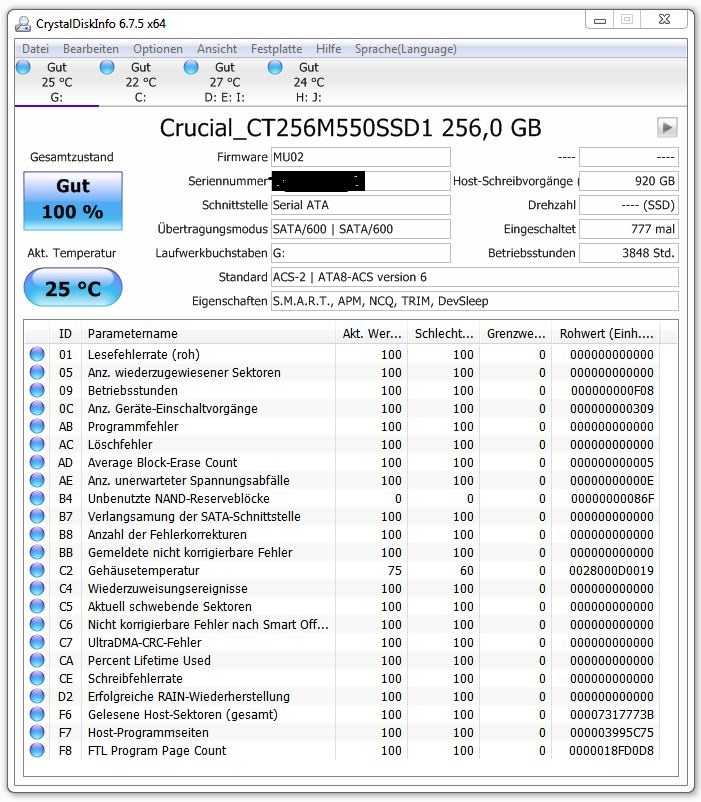Open the Datei menu
Viewport: 701px width, 802px height.
click(x=35, y=49)
